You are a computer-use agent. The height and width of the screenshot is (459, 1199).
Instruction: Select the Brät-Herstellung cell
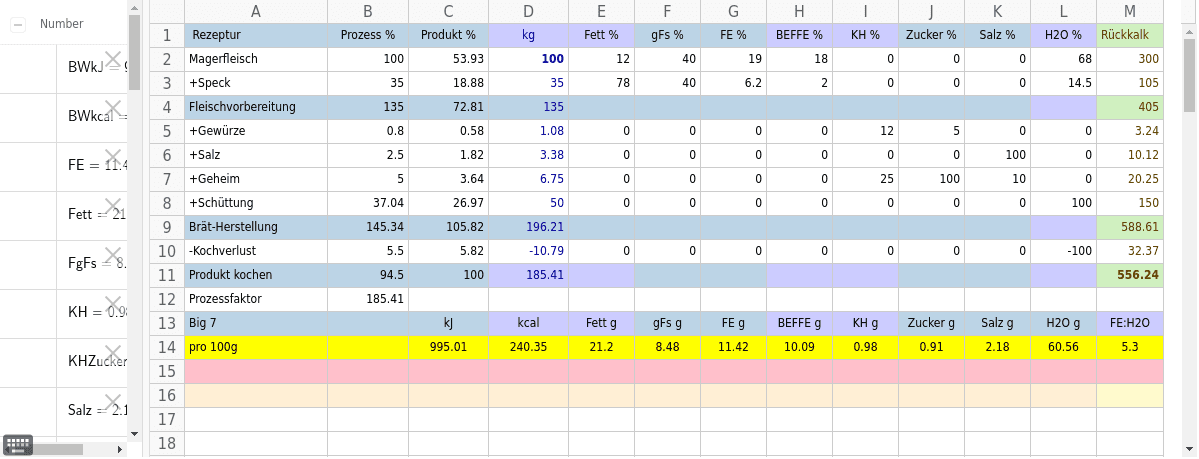(255, 227)
